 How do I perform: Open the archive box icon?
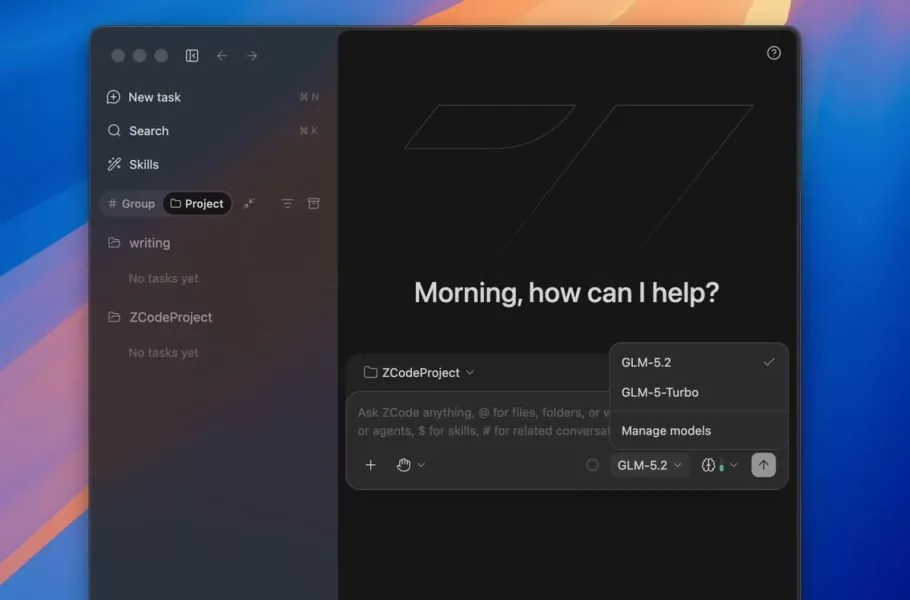(313, 204)
